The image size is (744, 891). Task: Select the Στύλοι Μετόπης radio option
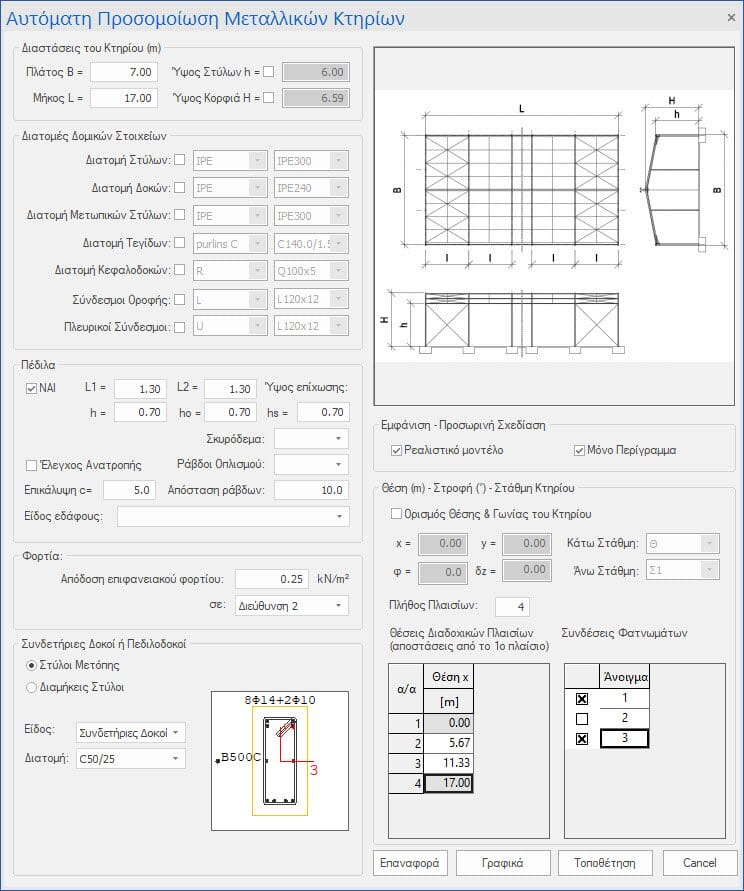(x=32, y=665)
